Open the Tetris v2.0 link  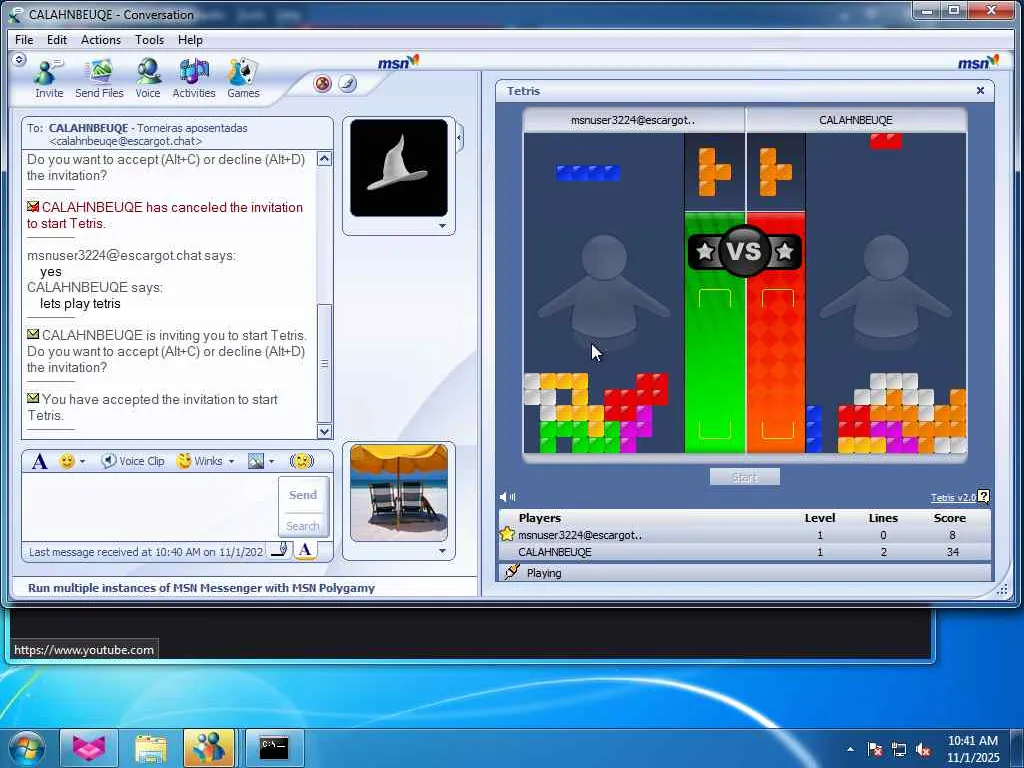click(953, 498)
